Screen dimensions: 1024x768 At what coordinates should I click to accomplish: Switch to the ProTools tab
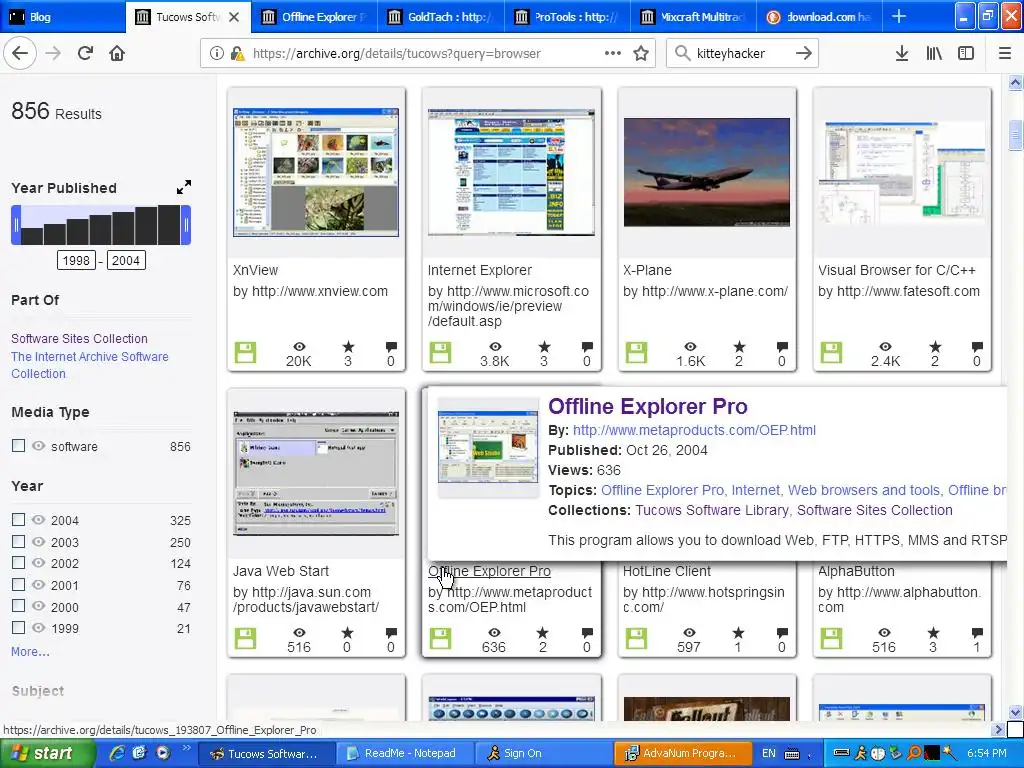pos(568,17)
